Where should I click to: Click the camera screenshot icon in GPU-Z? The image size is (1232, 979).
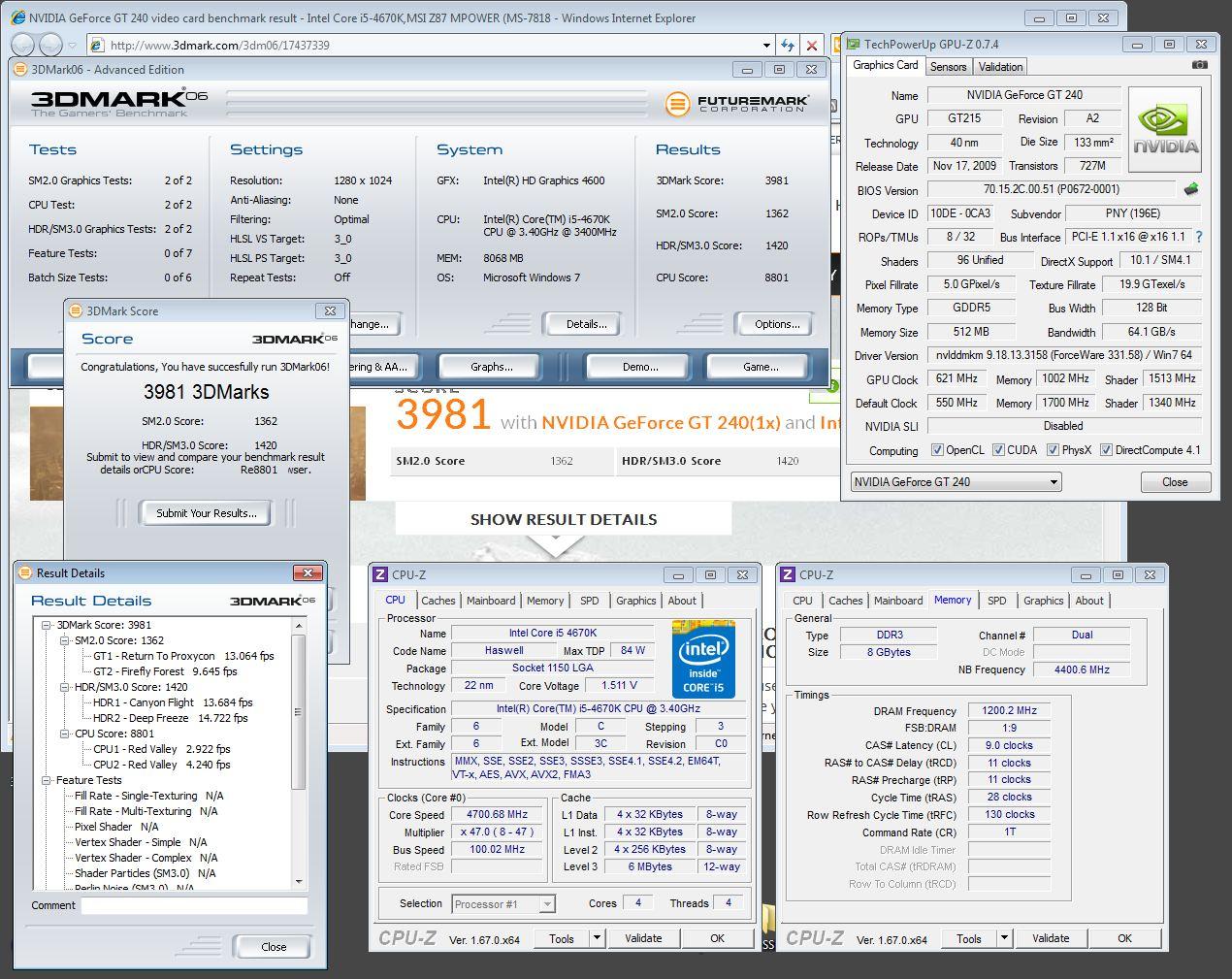click(x=1200, y=65)
